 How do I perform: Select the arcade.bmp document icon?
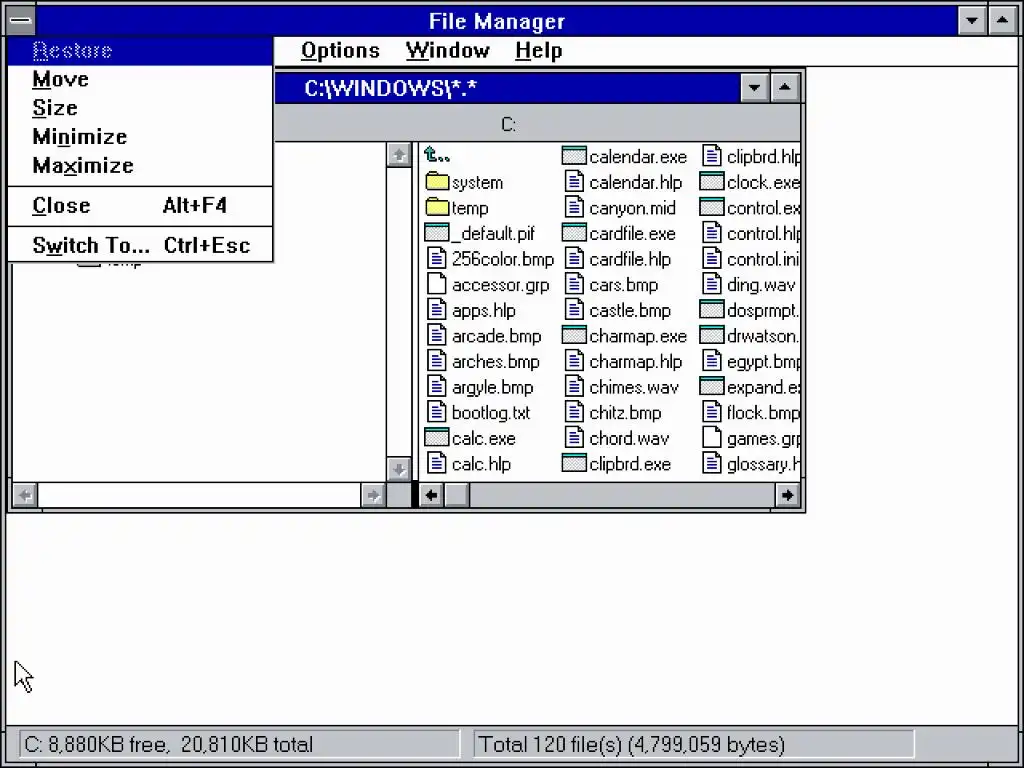(436, 336)
